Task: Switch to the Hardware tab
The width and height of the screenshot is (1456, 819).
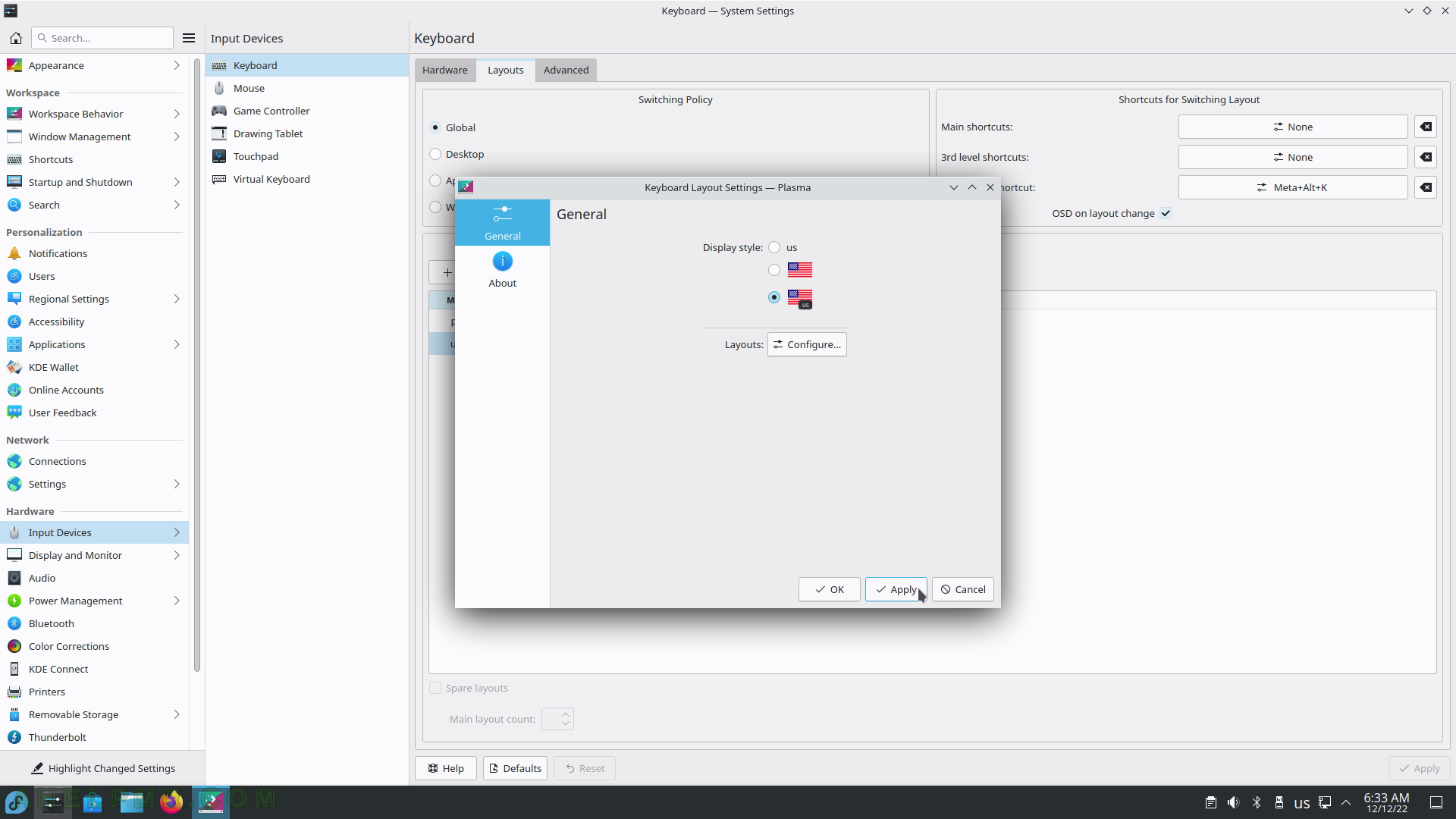Action: click(445, 70)
